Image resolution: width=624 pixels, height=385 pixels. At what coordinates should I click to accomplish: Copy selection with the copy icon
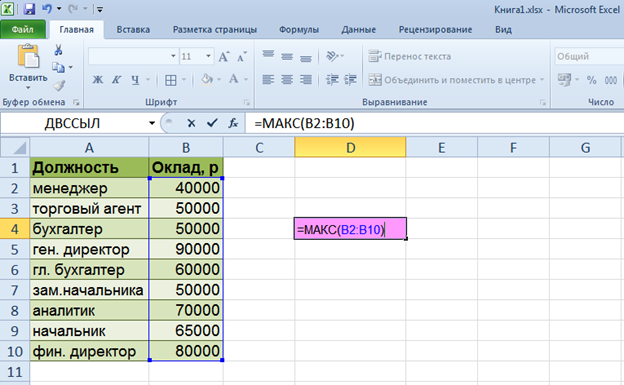coord(58,68)
